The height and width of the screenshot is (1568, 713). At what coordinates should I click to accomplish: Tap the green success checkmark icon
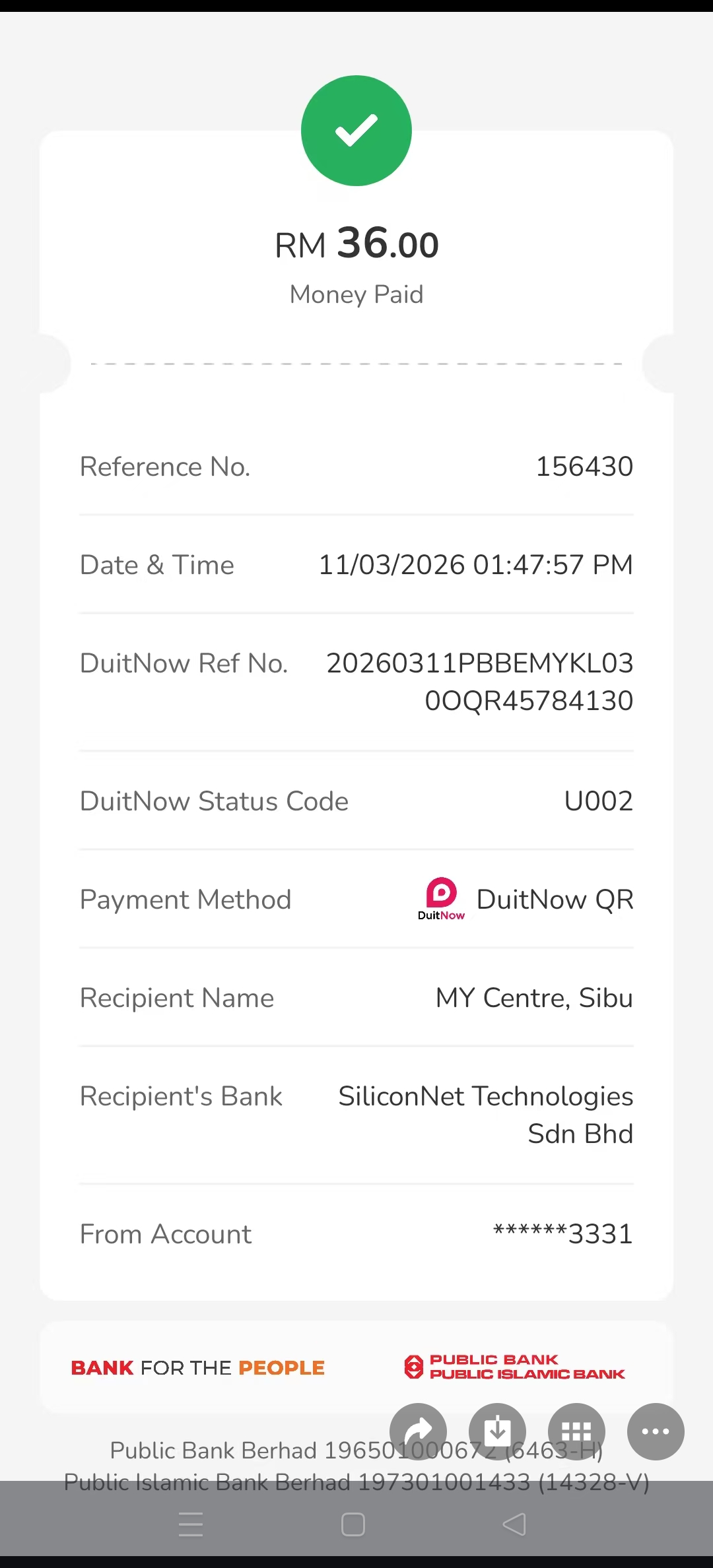pos(356,131)
